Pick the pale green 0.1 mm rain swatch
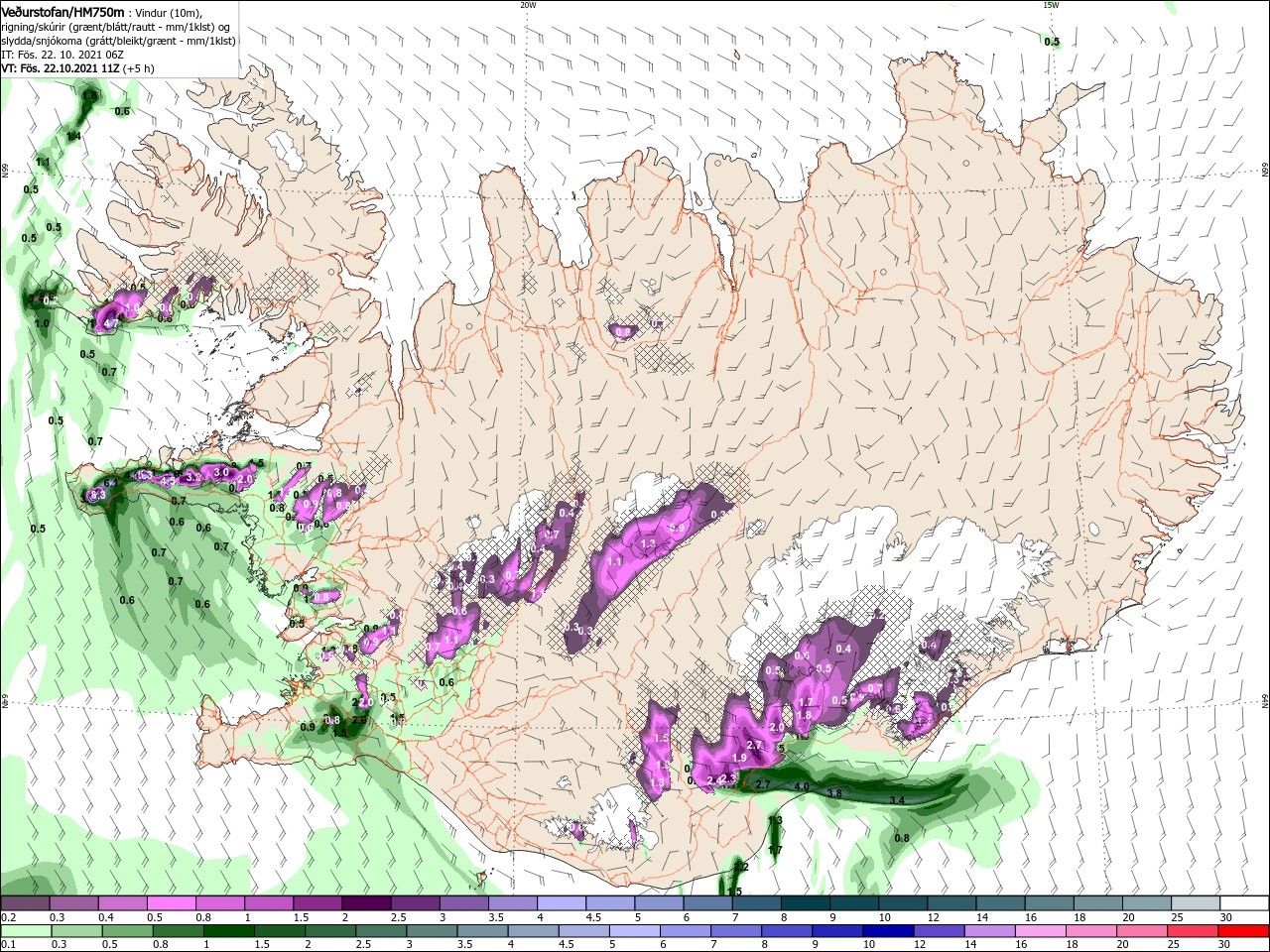Image resolution: width=1270 pixels, height=952 pixels. tap(26, 931)
